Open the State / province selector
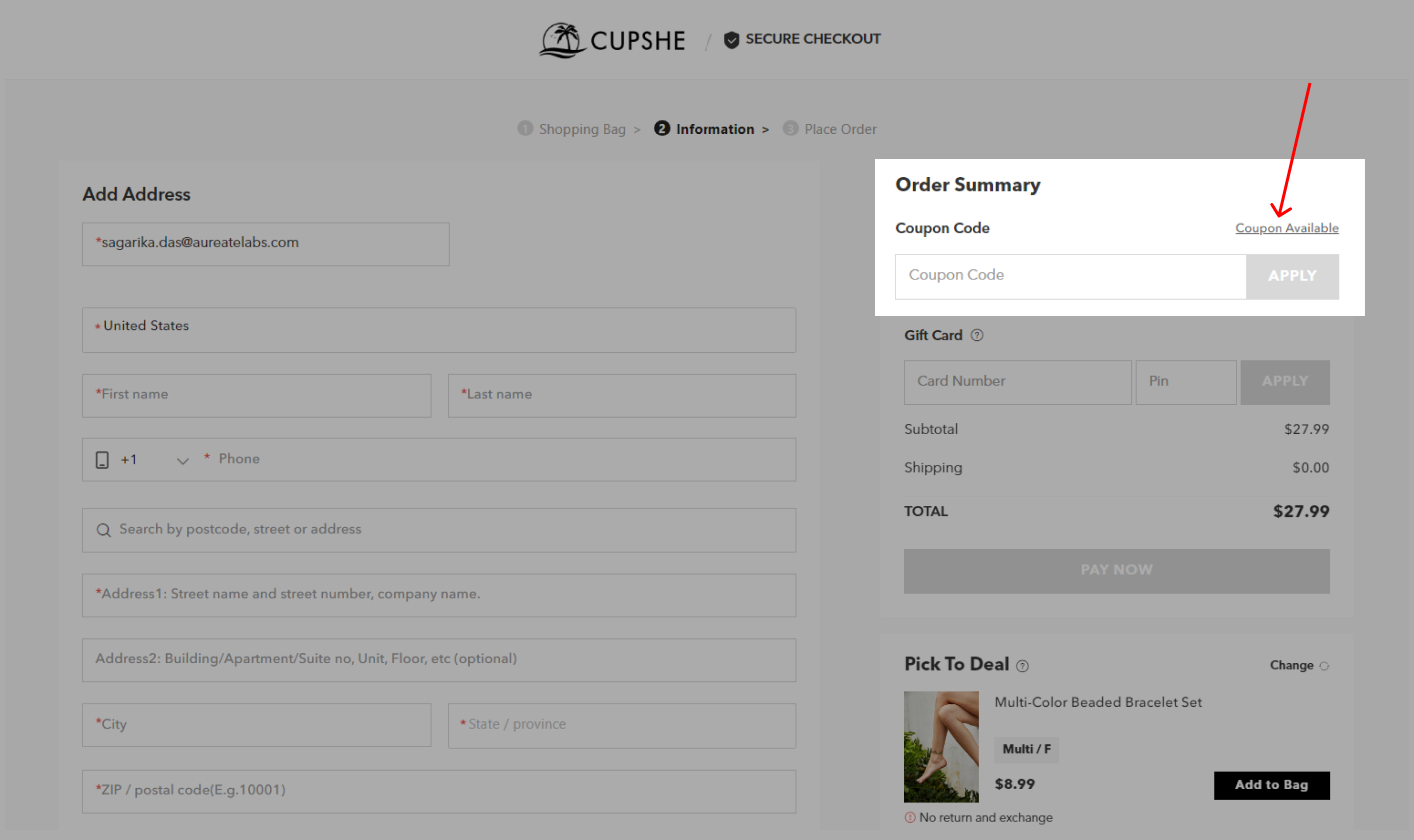The height and width of the screenshot is (840, 1414). [622, 726]
